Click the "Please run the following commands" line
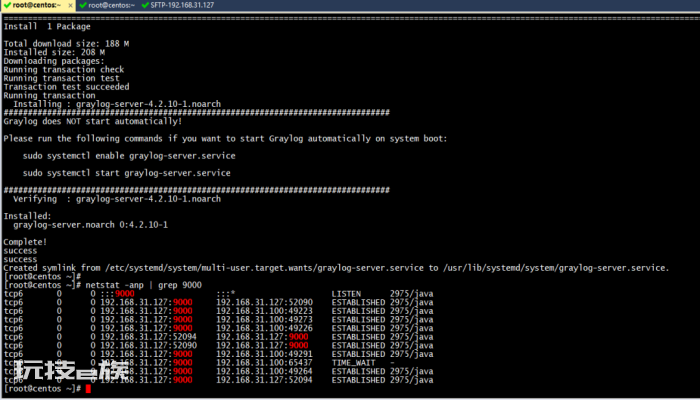Screen dimensions: 700x400 point(225,138)
